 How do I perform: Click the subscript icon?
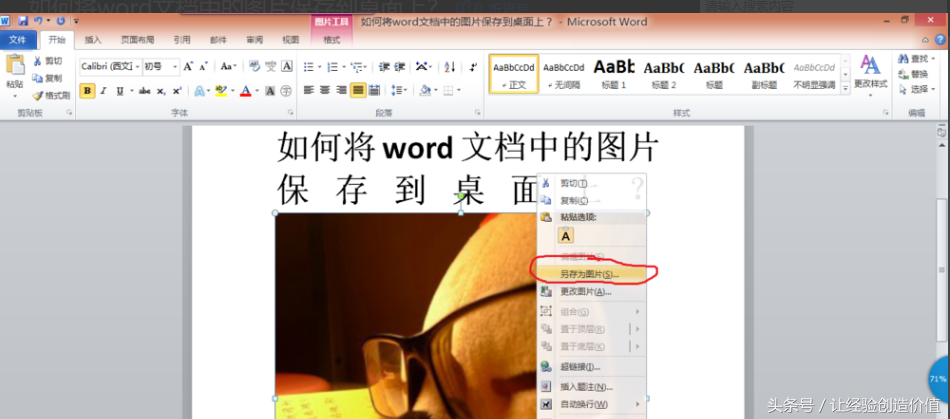point(161,91)
